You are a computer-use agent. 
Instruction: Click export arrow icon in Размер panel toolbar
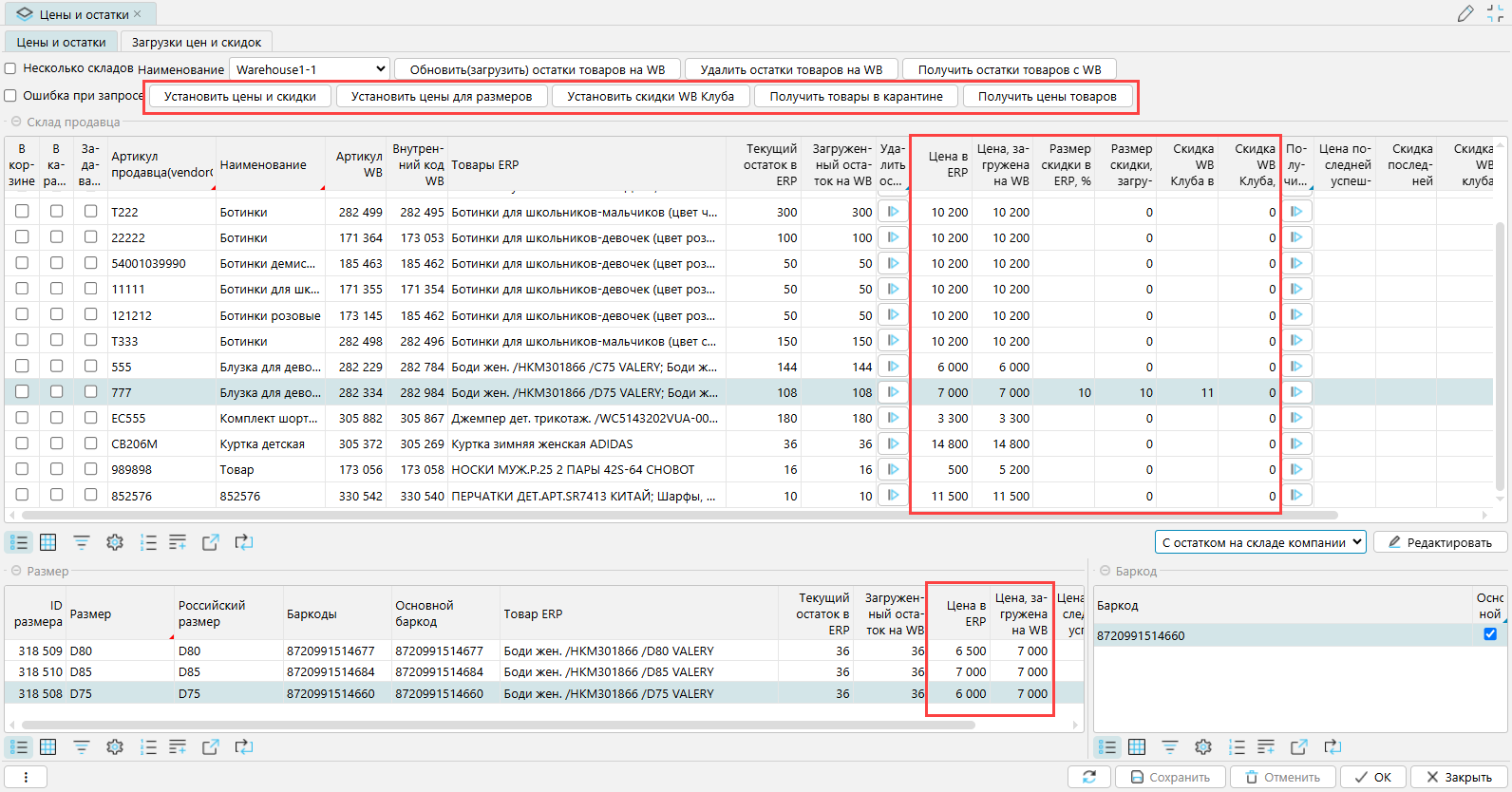click(x=211, y=747)
